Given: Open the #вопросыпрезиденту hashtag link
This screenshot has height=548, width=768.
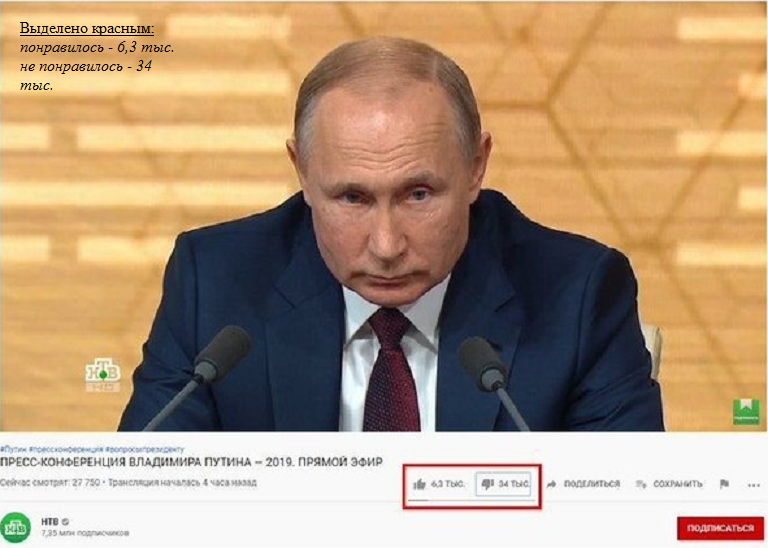Looking at the screenshot, I should (144, 449).
